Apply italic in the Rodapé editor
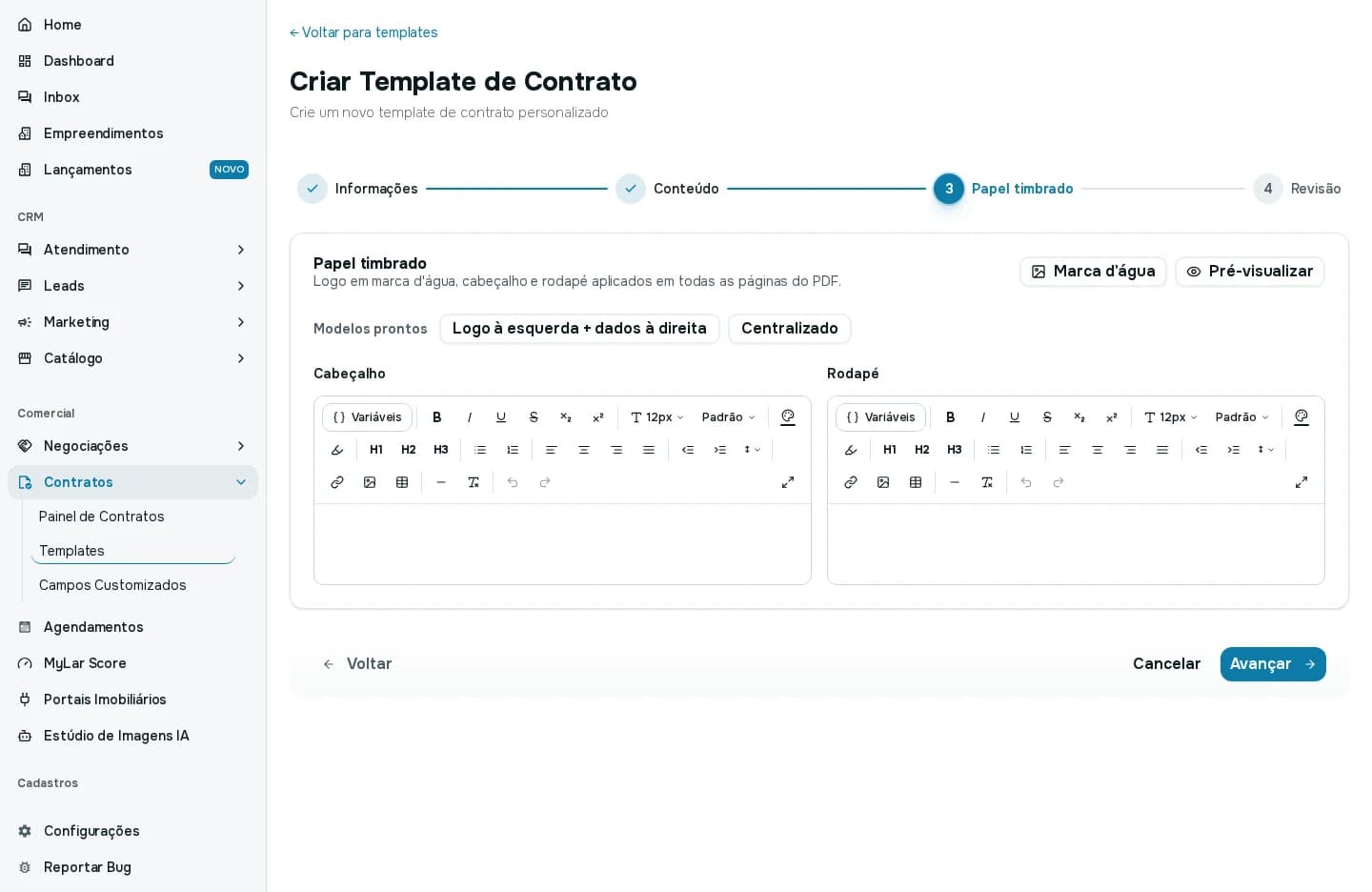This screenshot has width=1372, height=892. click(x=982, y=417)
